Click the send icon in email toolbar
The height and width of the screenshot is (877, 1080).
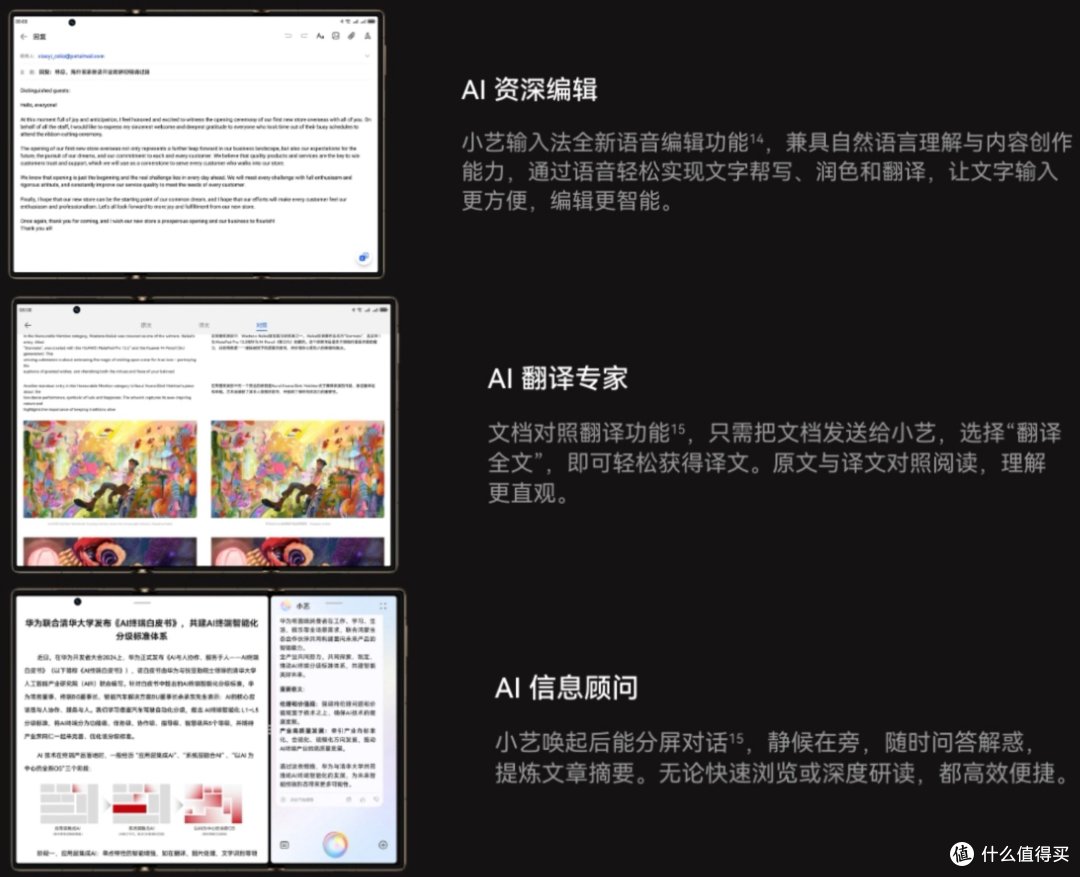[367, 36]
